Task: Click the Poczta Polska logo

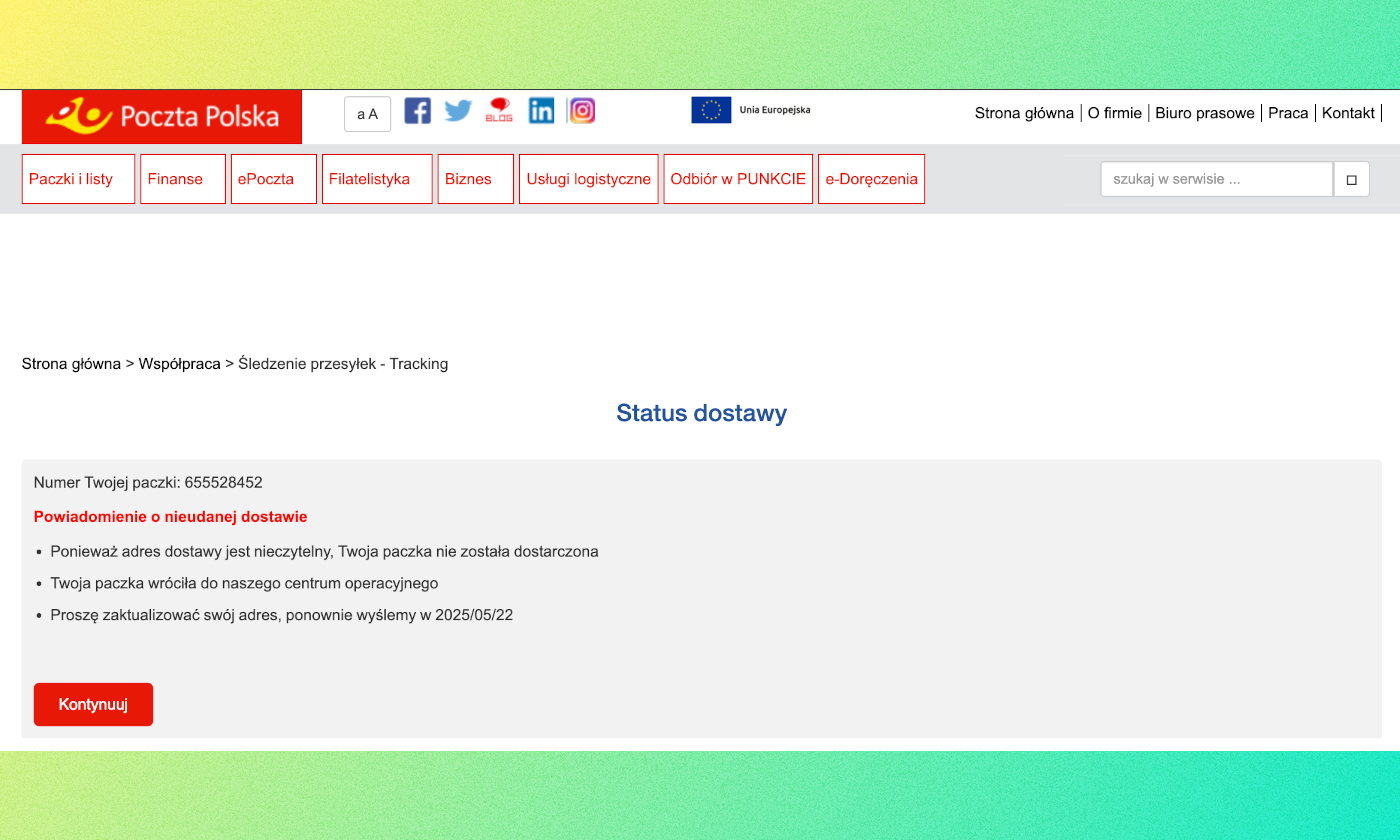Action: click(162, 117)
